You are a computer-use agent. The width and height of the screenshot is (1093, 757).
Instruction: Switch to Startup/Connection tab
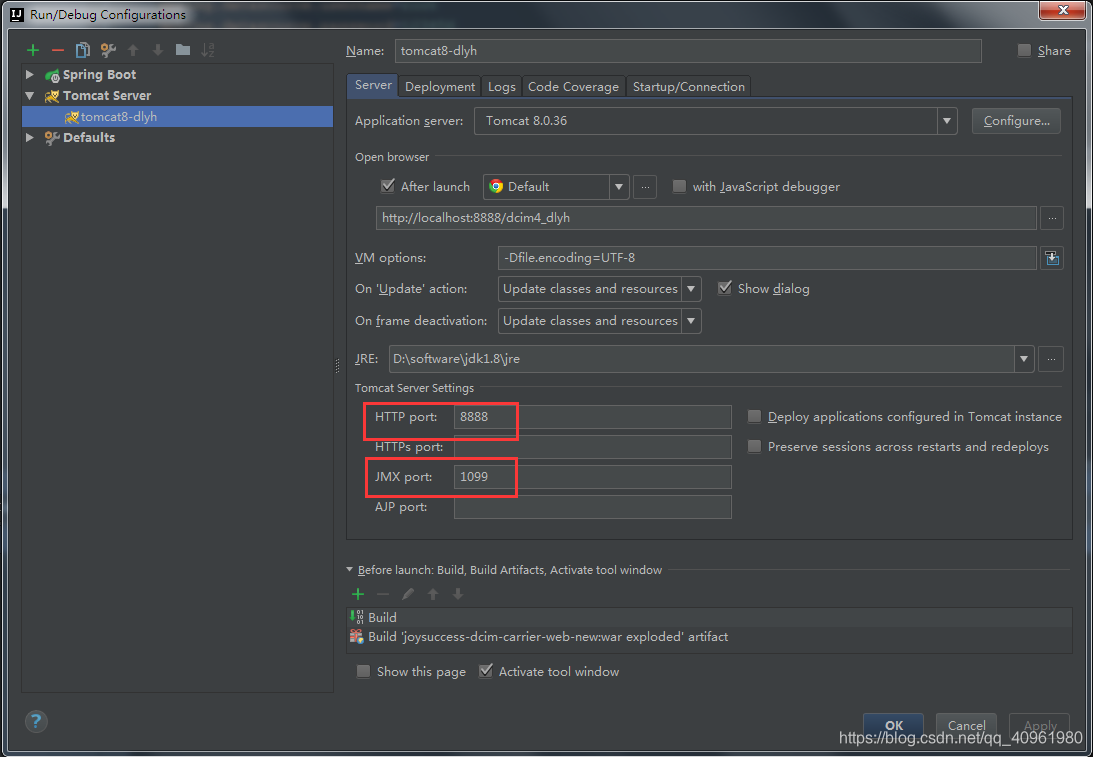(x=689, y=86)
